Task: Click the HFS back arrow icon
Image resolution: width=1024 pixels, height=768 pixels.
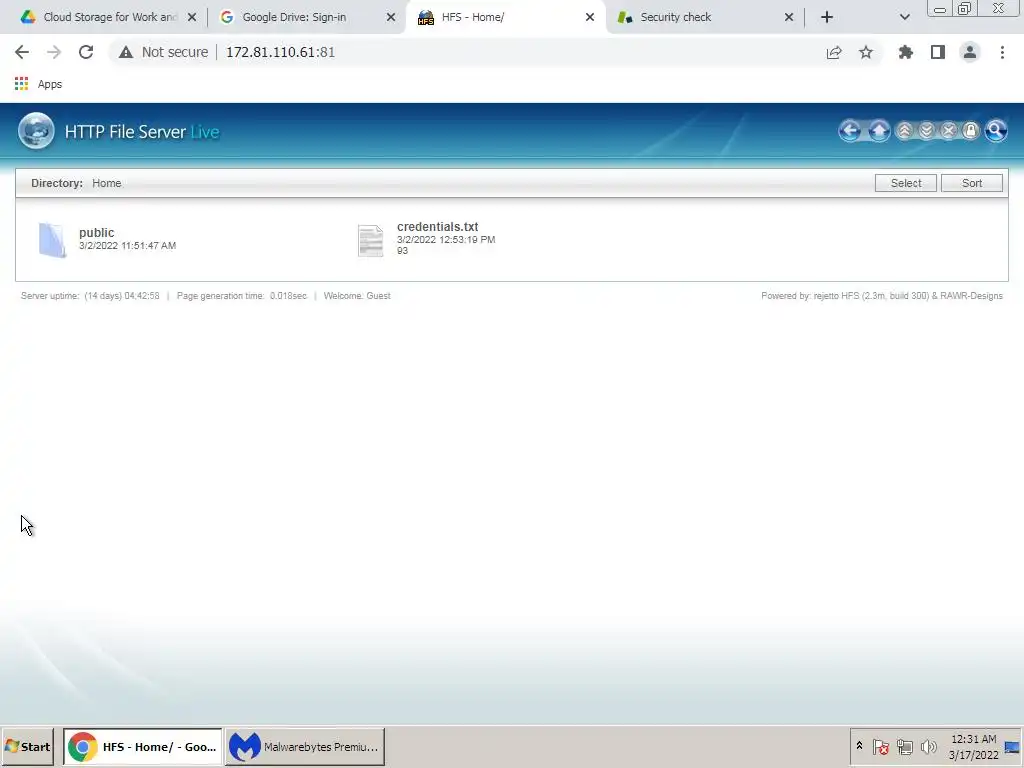Action: 850,131
